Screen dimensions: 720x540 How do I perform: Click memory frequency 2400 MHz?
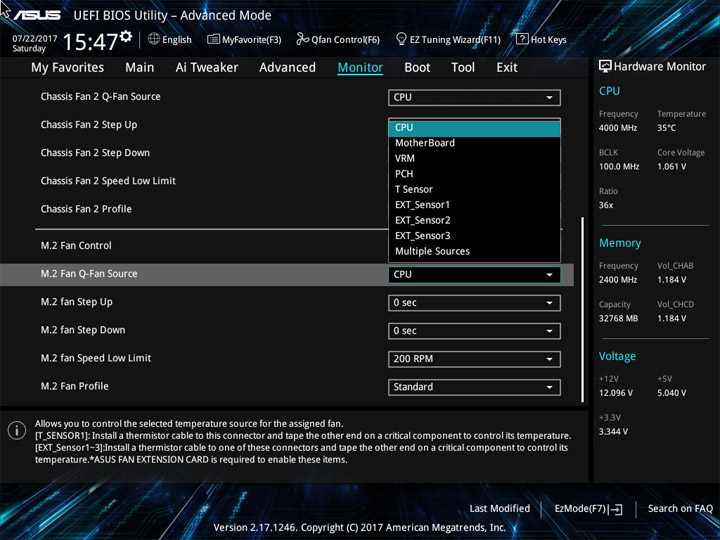tap(618, 280)
